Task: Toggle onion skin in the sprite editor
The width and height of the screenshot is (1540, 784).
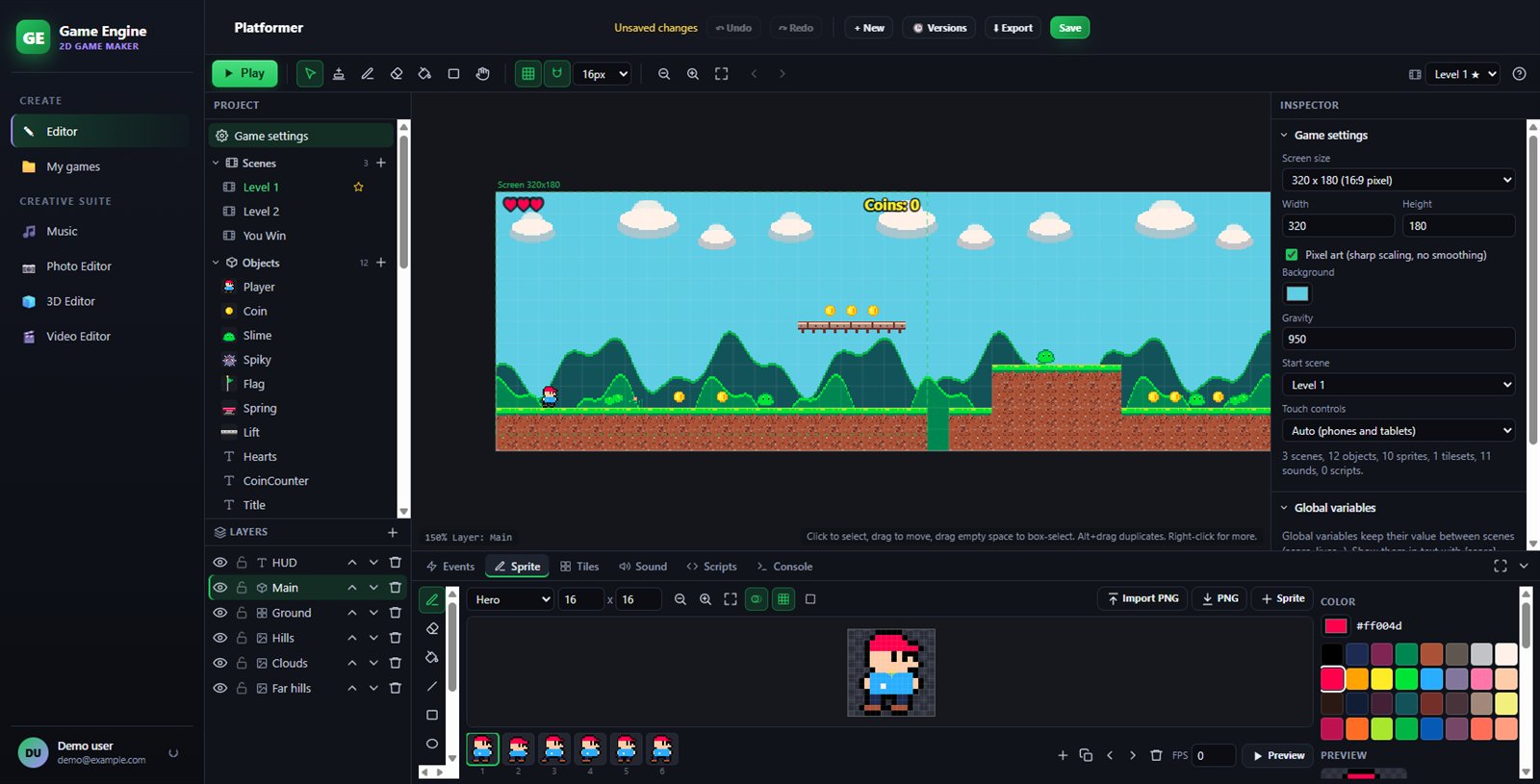Action: coord(757,599)
